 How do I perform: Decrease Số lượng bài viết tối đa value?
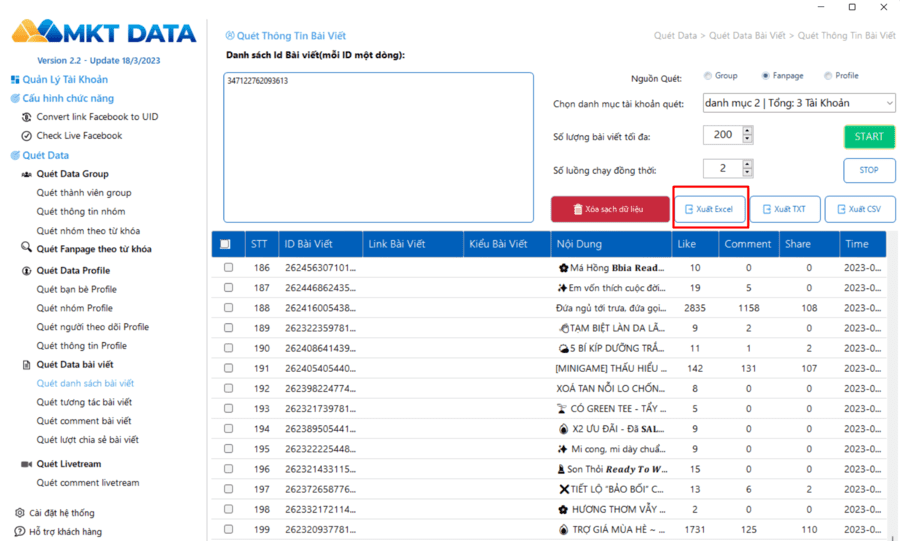tap(747, 139)
